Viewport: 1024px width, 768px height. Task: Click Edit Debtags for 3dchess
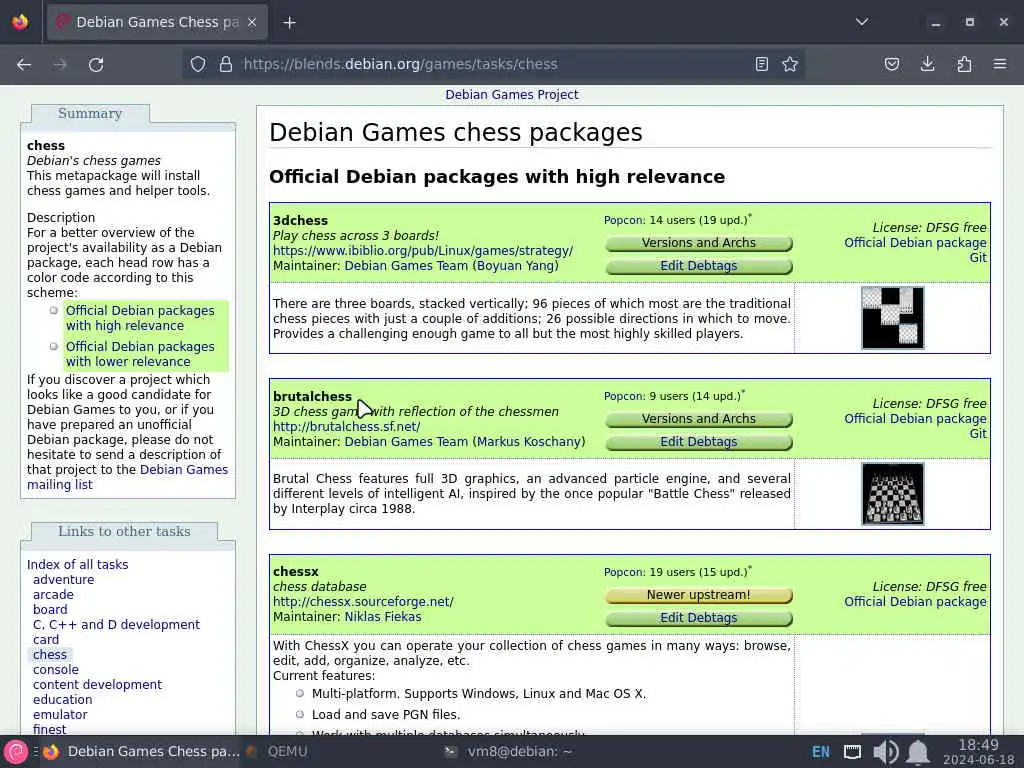698,266
